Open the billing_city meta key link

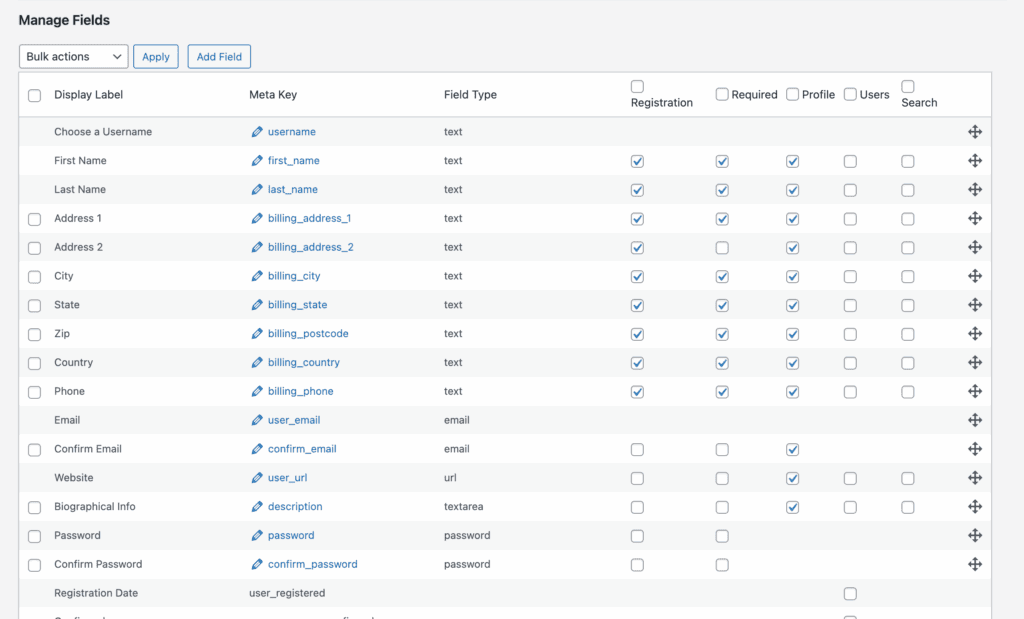(x=294, y=276)
